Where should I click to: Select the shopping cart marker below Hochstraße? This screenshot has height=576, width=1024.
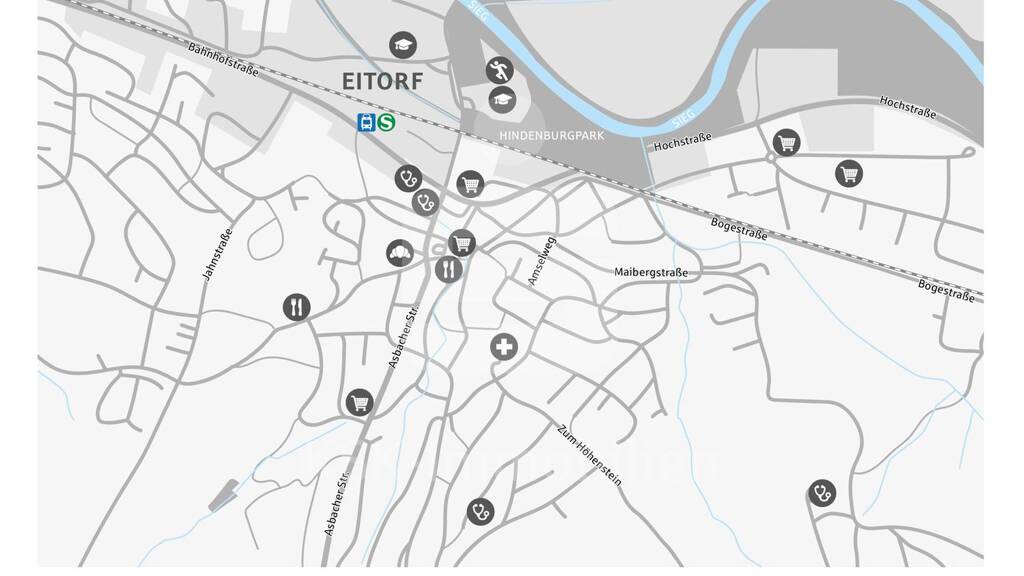[x=849, y=174]
